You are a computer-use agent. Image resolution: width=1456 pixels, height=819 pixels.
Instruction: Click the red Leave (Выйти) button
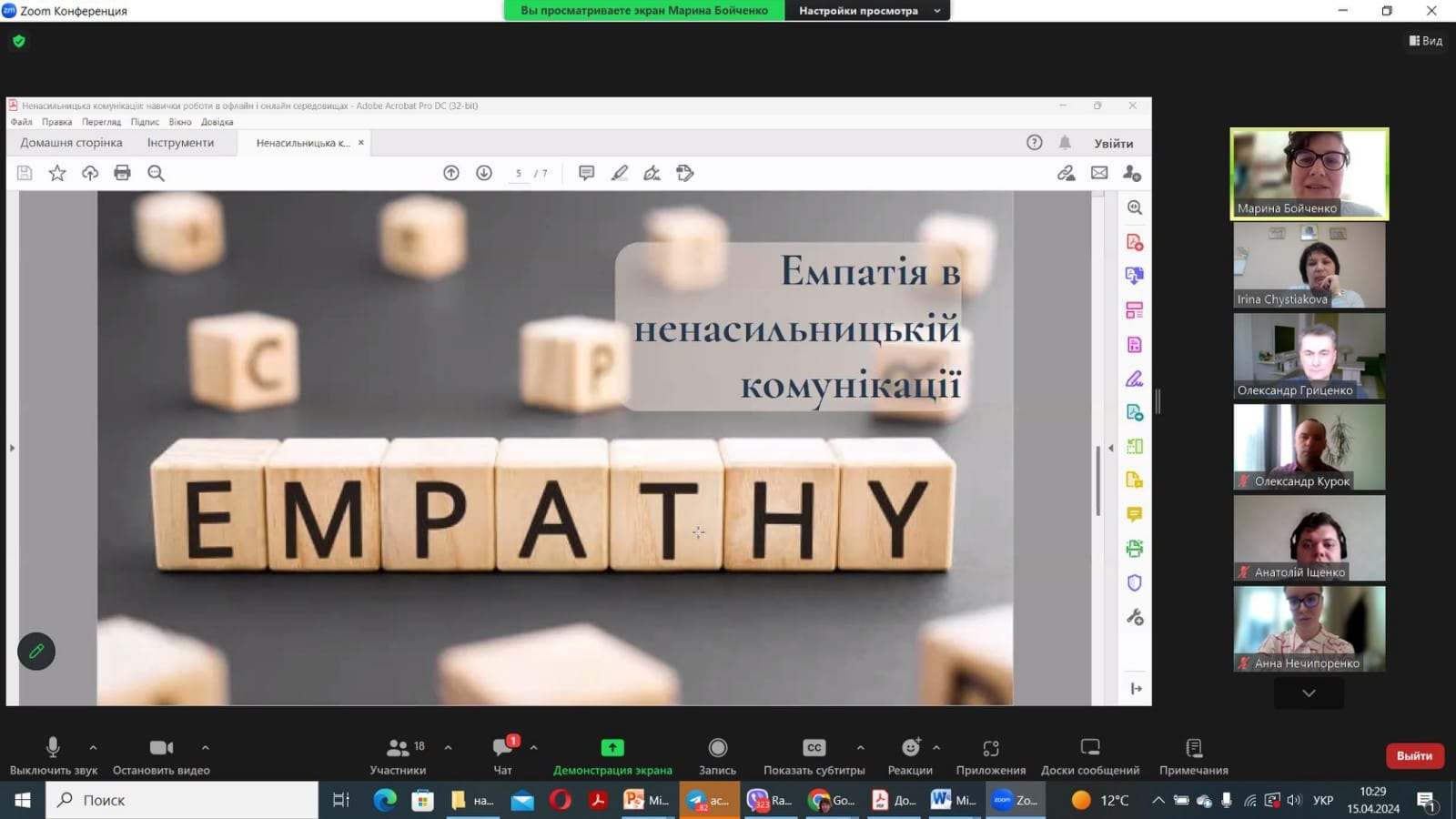click(1414, 755)
